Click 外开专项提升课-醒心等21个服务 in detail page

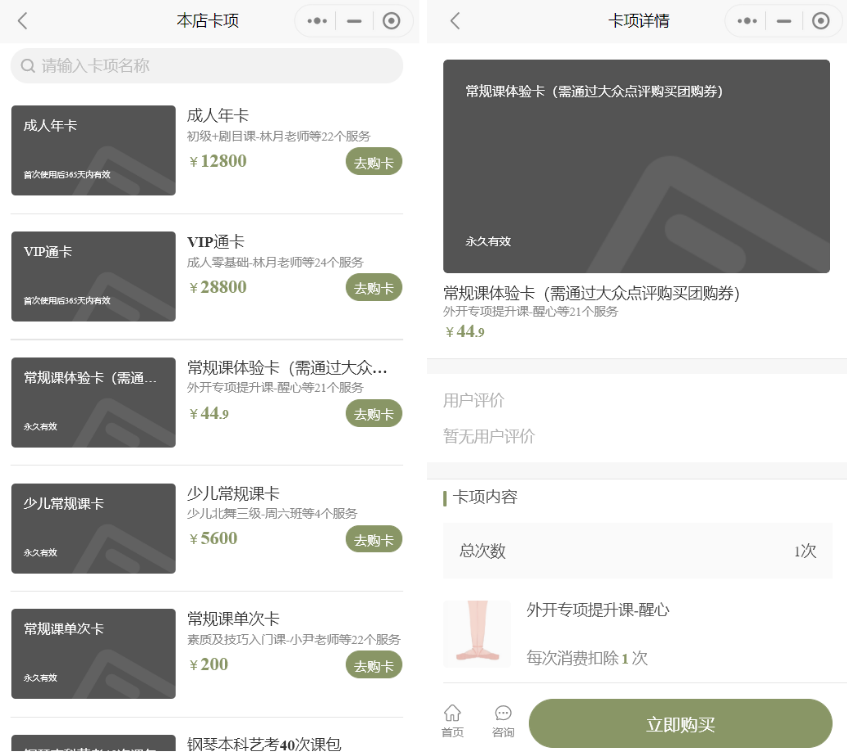click(x=530, y=312)
